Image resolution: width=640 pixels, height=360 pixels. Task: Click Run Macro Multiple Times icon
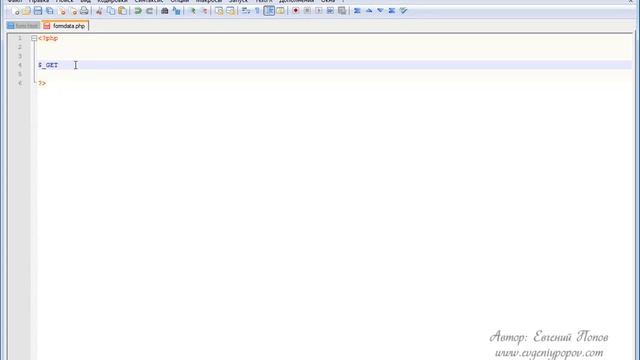330,11
